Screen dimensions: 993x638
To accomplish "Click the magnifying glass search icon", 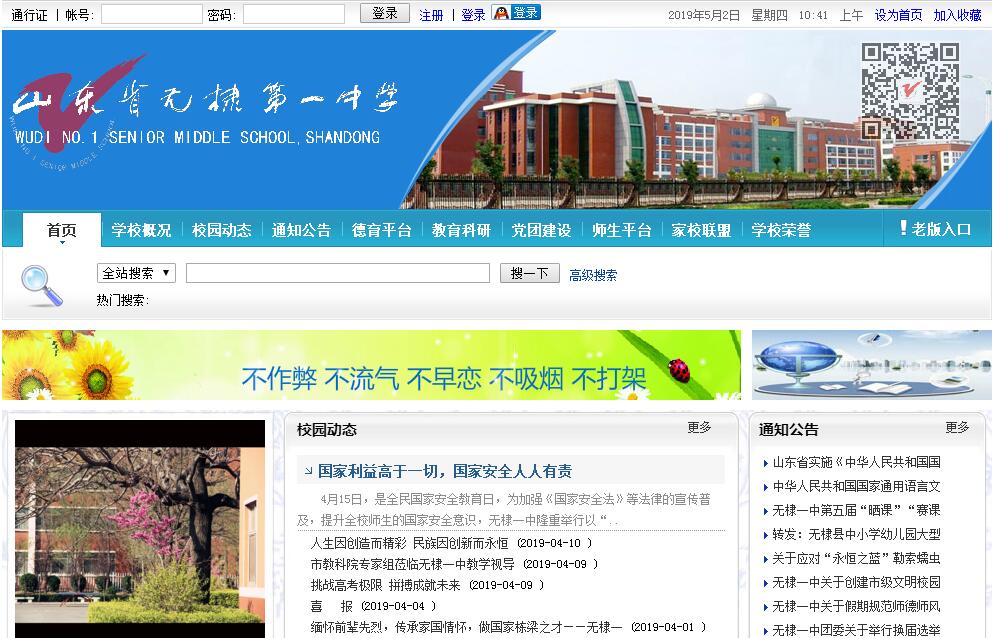I will point(41,286).
